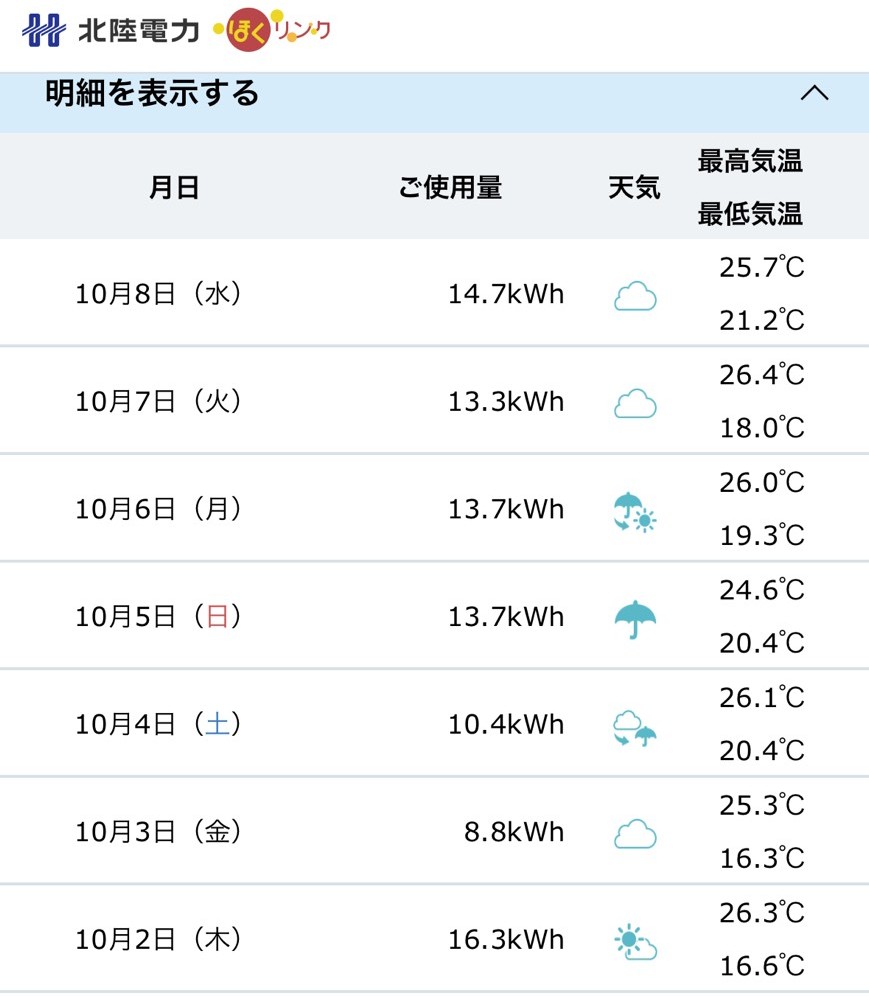Click the 明細を表示する section header text
The height and width of the screenshot is (997, 869).
(152, 94)
